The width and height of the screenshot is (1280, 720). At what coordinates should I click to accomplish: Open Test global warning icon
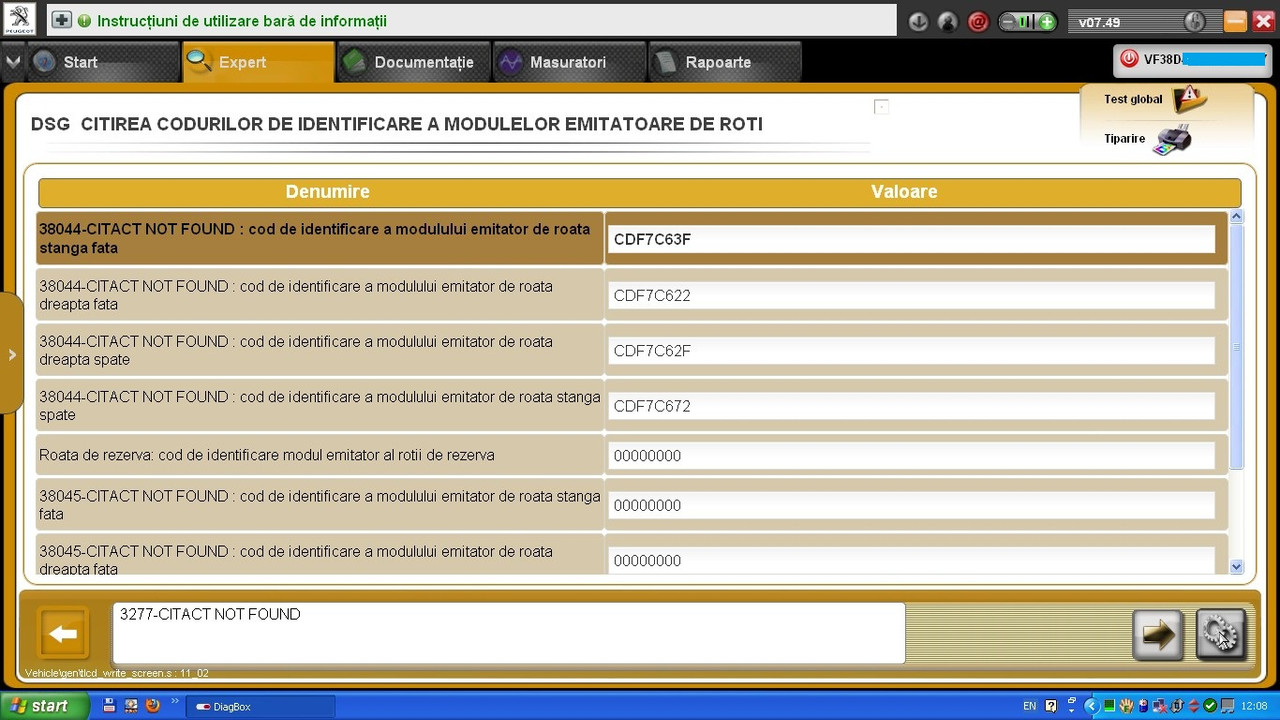(1190, 99)
